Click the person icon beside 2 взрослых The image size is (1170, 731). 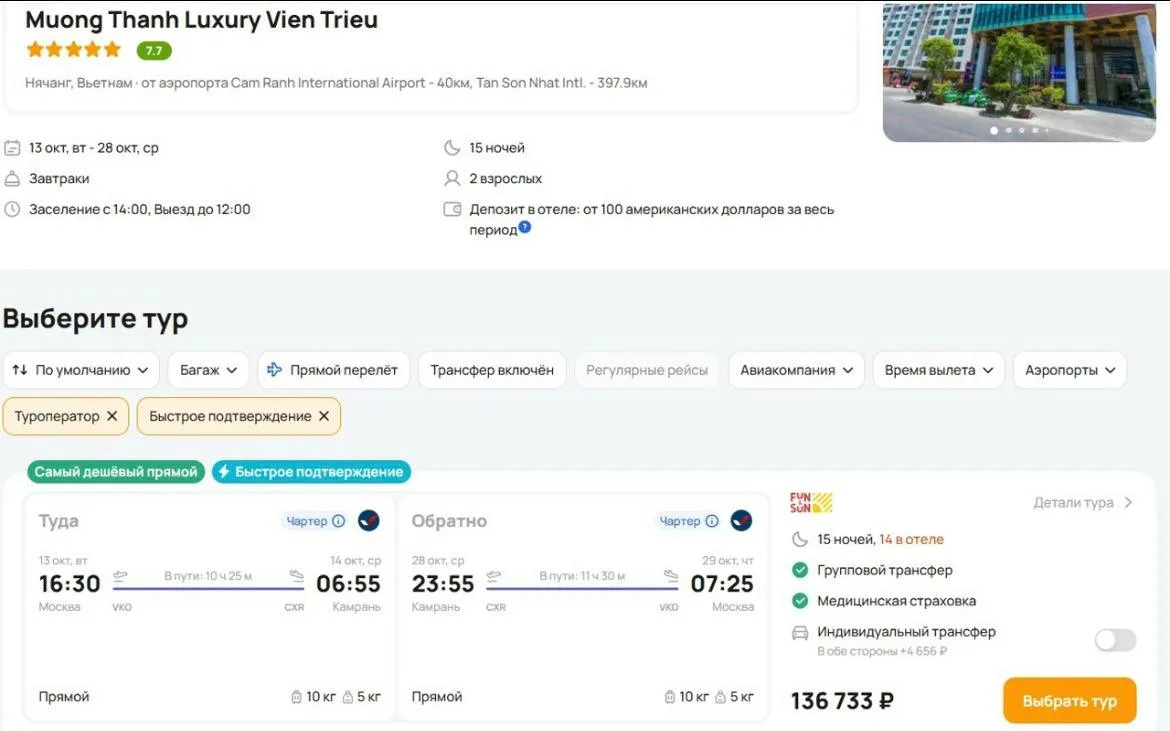pyautogui.click(x=452, y=178)
